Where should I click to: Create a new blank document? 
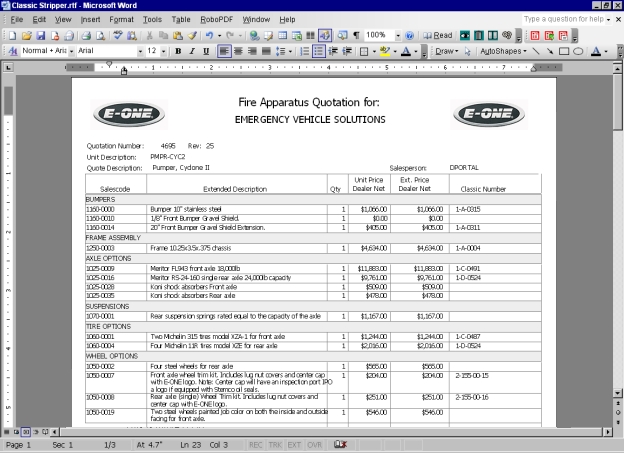[x=12, y=36]
